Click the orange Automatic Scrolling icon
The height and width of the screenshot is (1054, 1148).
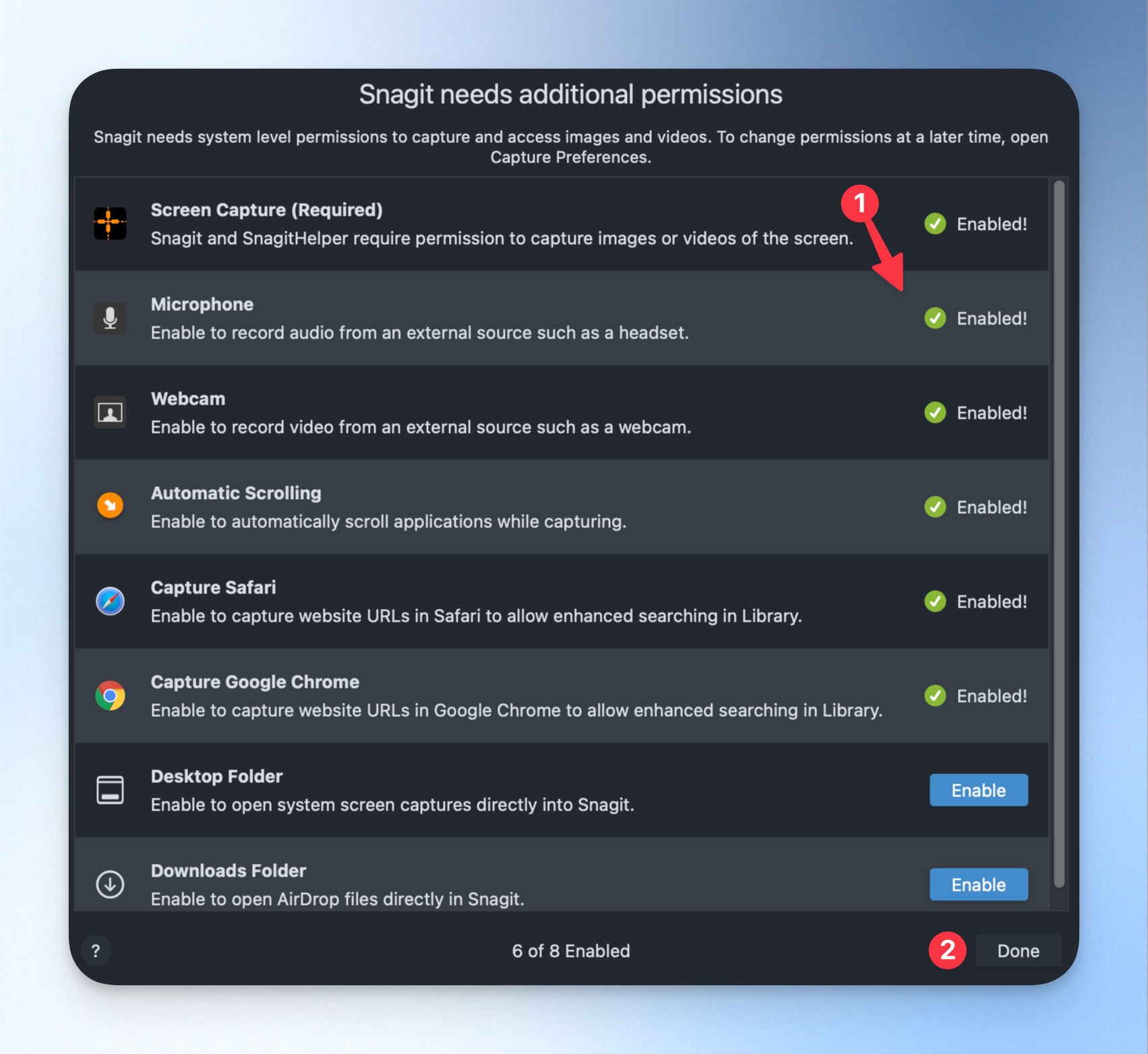[x=110, y=506]
